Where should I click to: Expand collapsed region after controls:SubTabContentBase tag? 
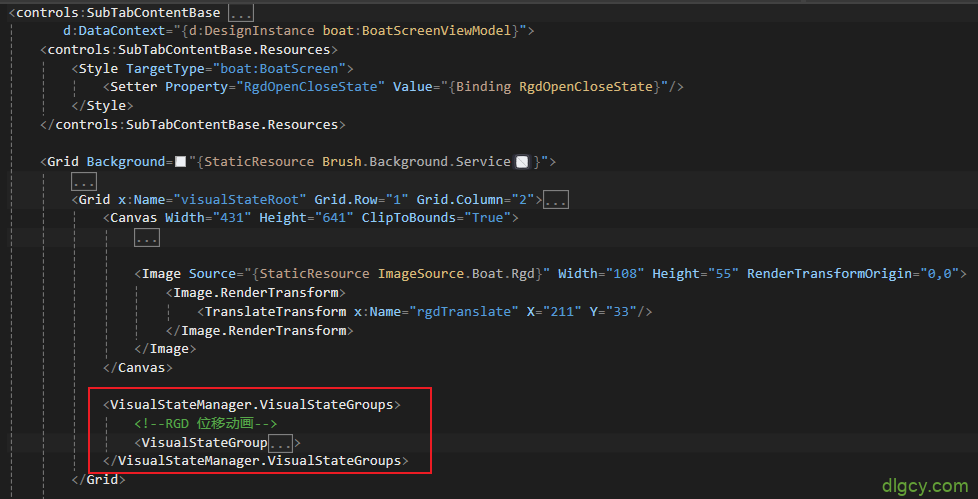click(241, 12)
